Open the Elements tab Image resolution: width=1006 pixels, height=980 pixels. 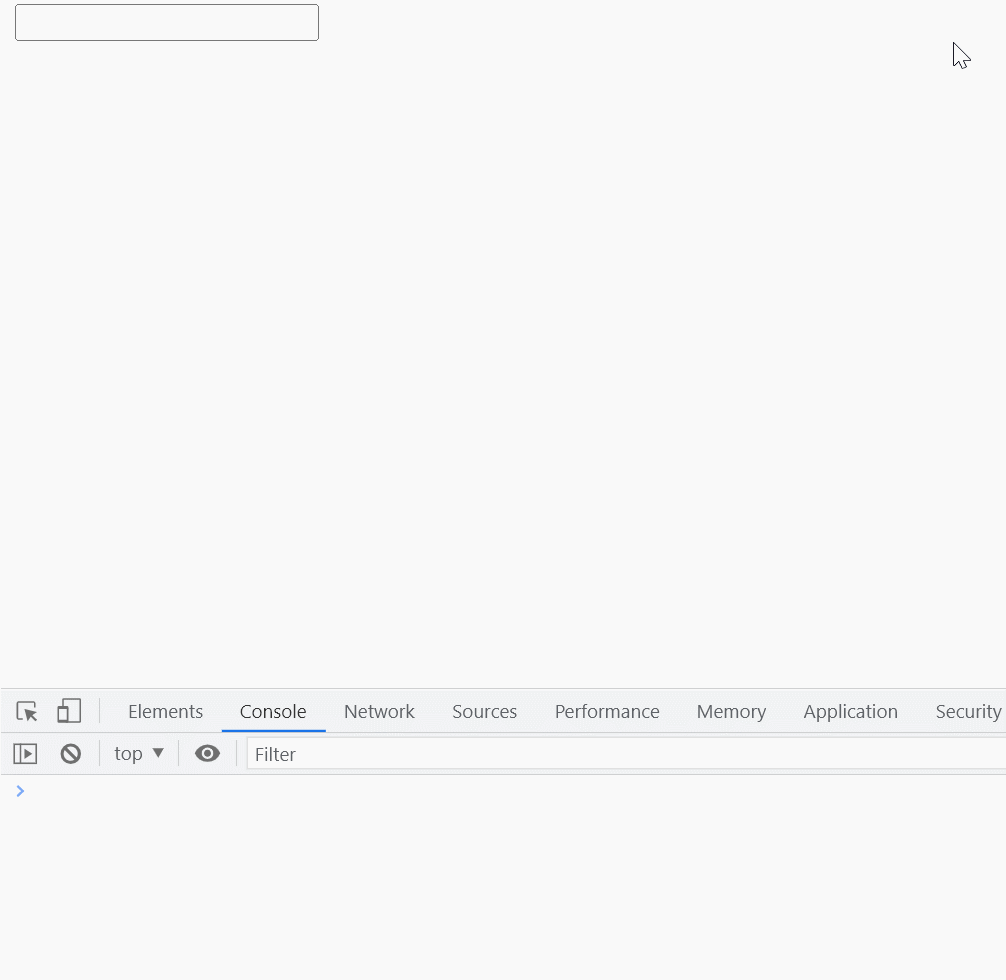pos(166,711)
